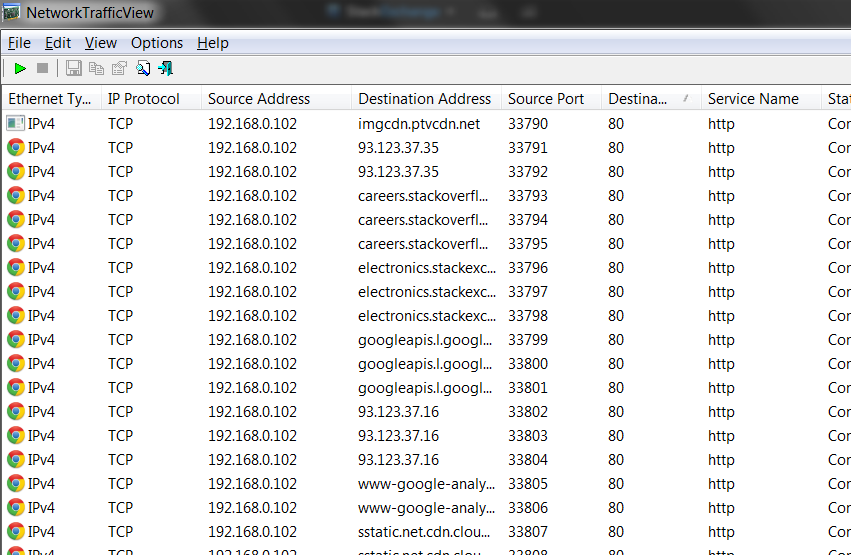
Task: Click http service name on port 33790 row
Action: click(721, 124)
